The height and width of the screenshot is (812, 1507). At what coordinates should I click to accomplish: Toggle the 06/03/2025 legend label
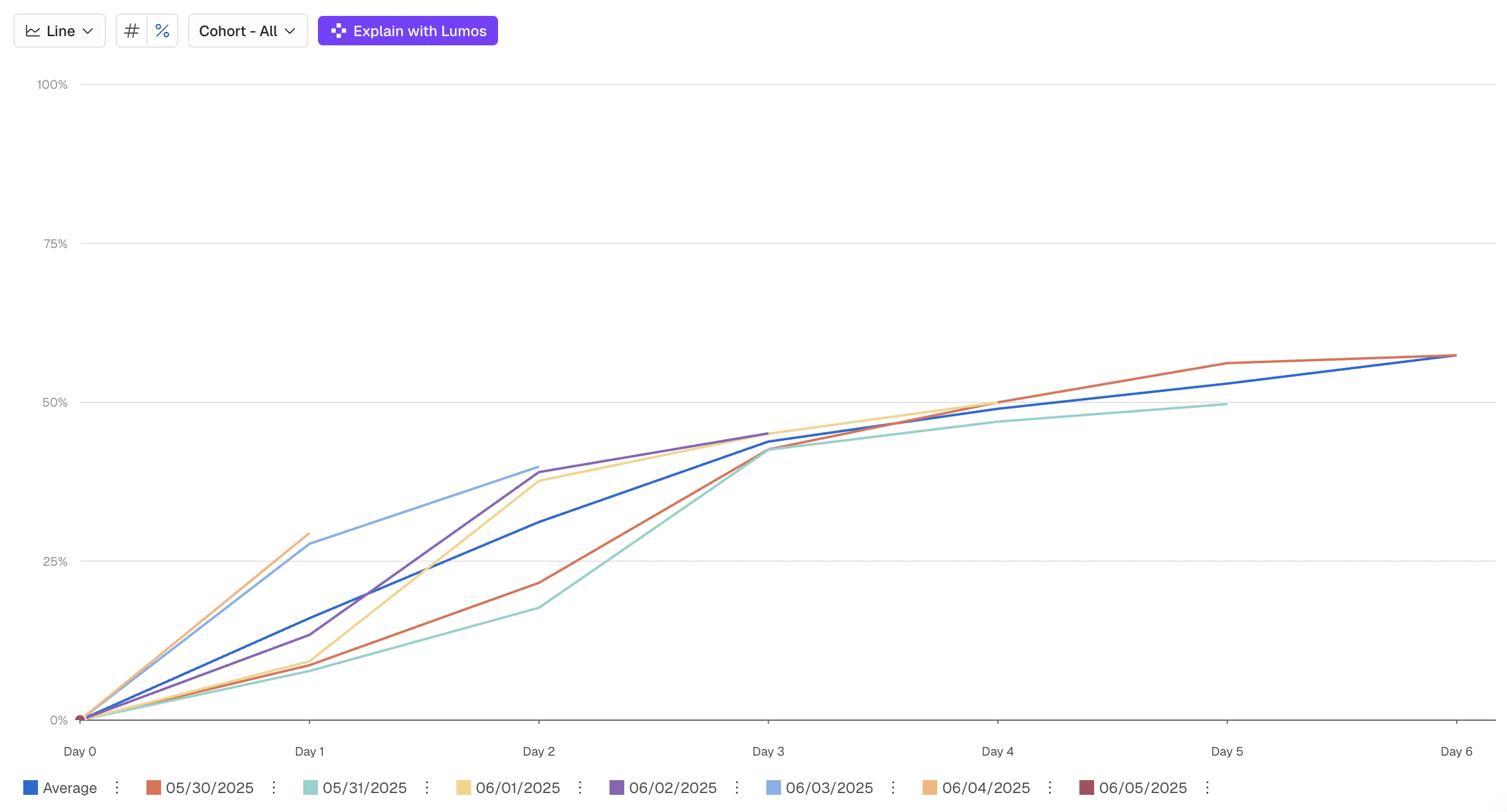click(829, 788)
